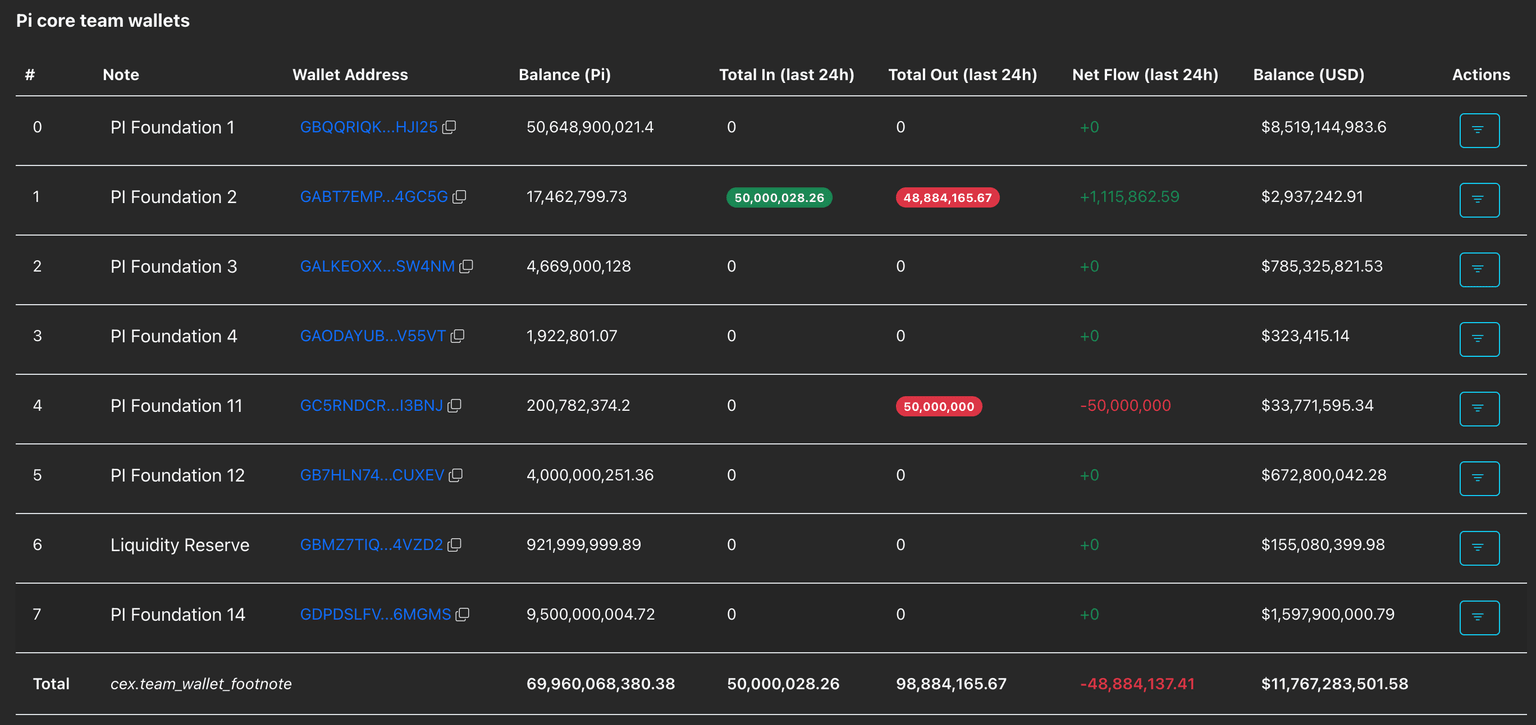Copy the PI Foundation 14 wallet address
Viewport: 1536px width, 725px height.
click(462, 615)
